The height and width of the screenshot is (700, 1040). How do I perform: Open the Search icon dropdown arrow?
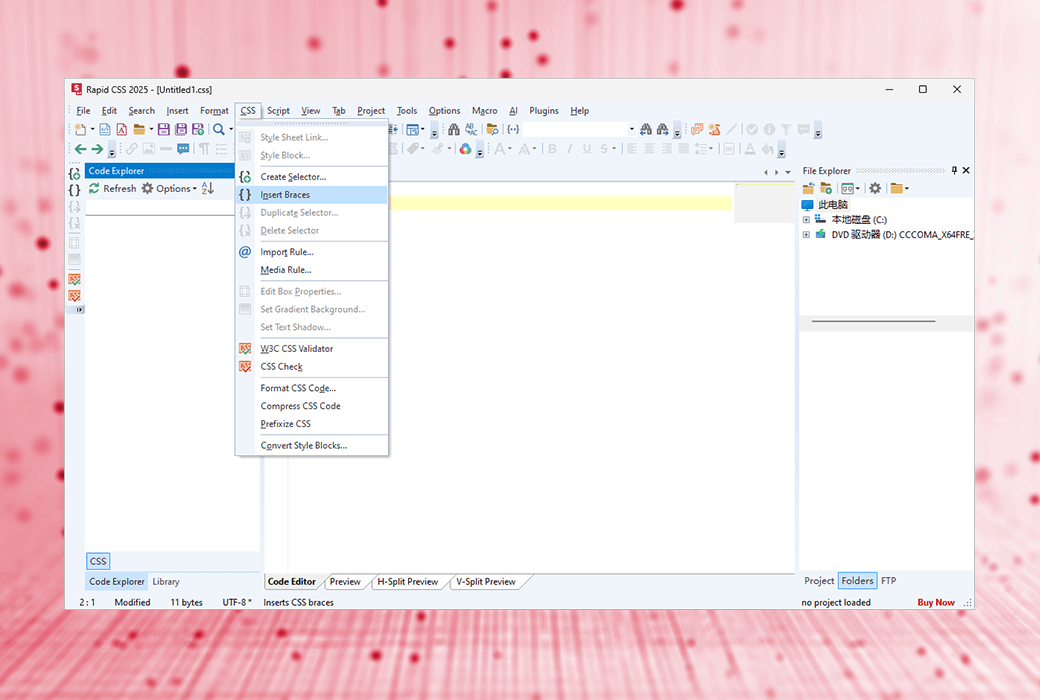click(x=230, y=129)
